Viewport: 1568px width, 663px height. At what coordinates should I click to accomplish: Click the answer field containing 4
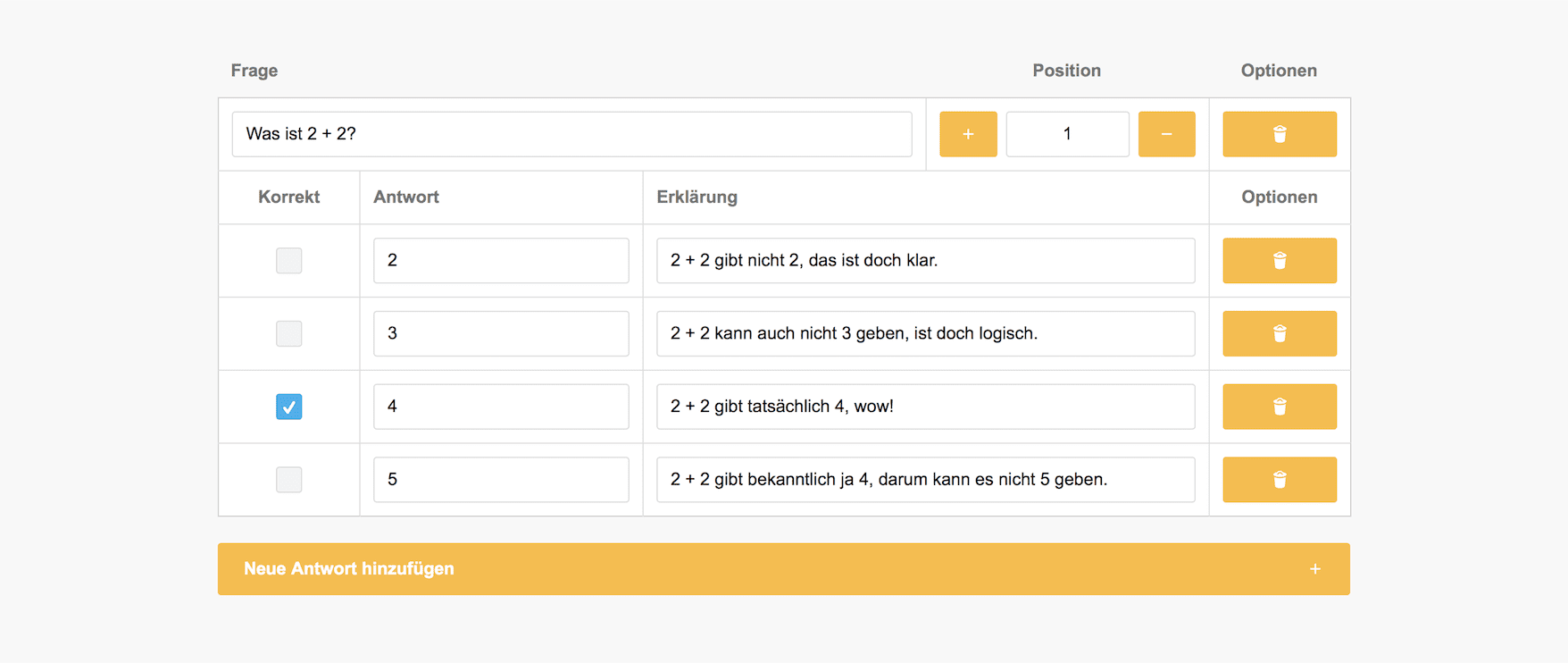click(501, 407)
